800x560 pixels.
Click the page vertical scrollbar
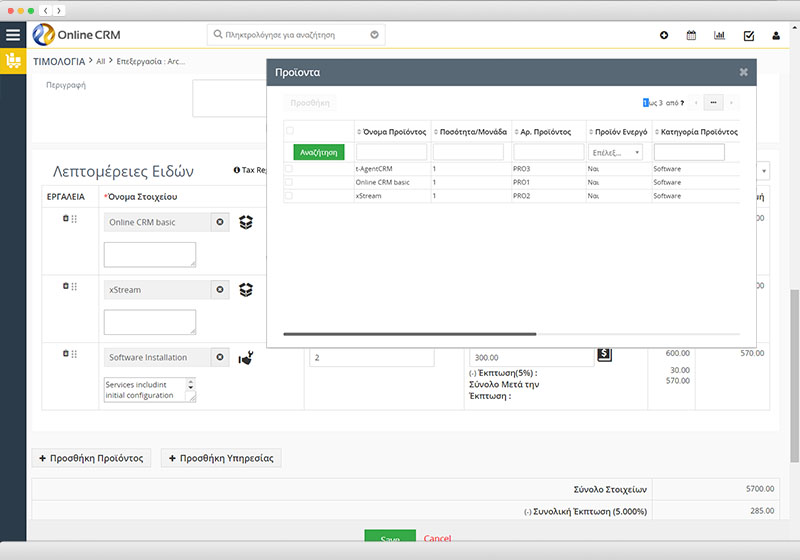coord(794,376)
